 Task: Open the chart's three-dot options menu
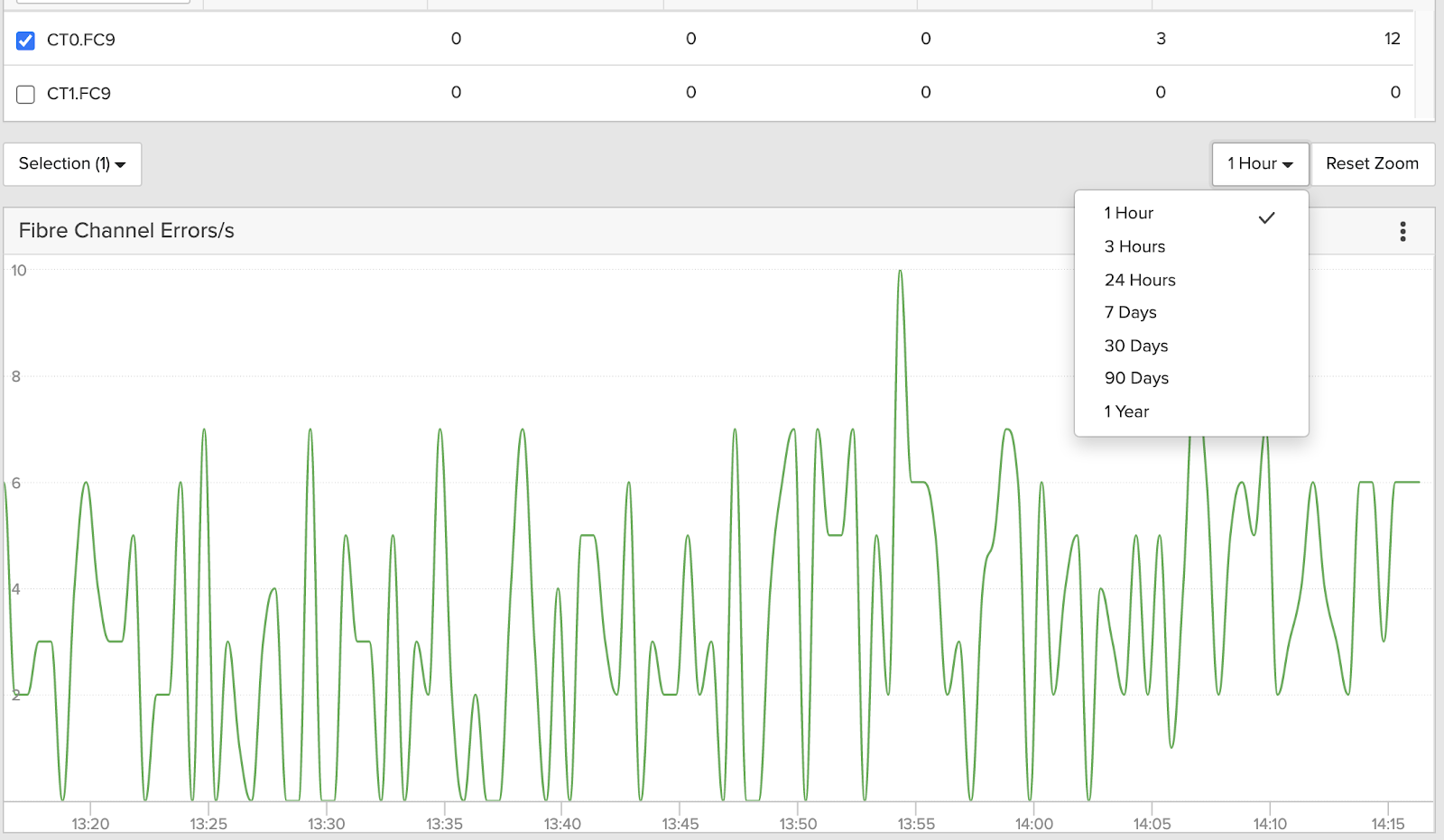pos(1402,232)
